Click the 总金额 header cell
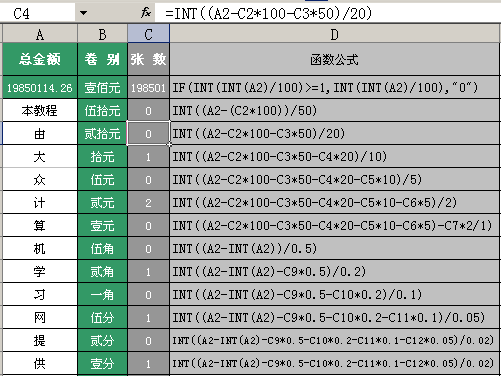 [x=40, y=59]
